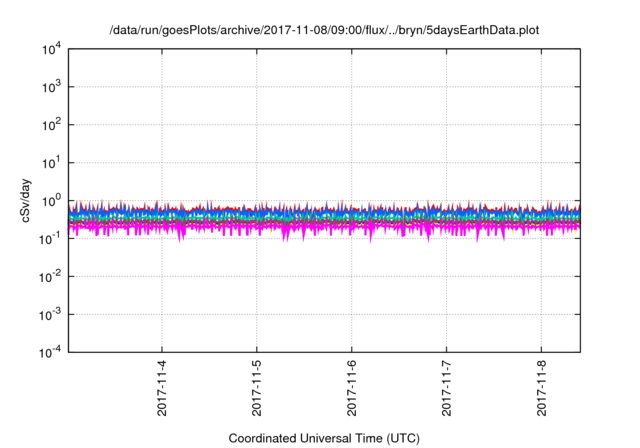The height and width of the screenshot is (448, 640).
Task: Click the 10^0 y-axis tick label
Action: tap(52, 201)
